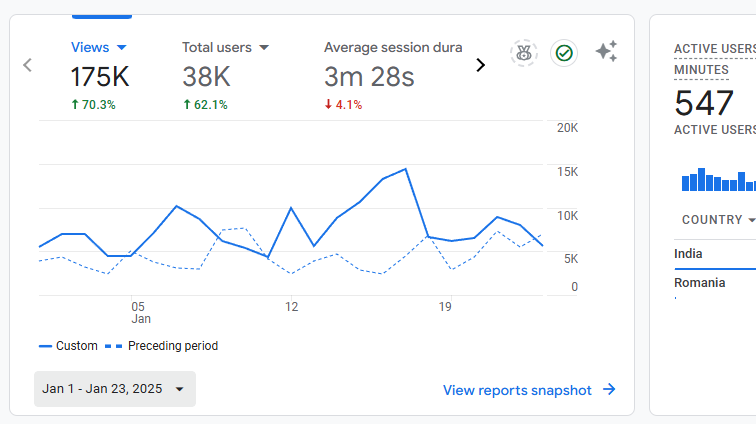Open the Total users metric dropdown
Image resolution: width=756 pixels, height=424 pixels.
coord(225,47)
